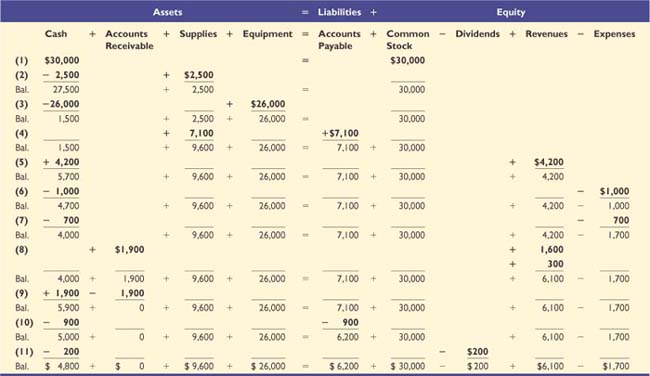The height and width of the screenshot is (376, 650).
Task: Select the 5,700 Cash balance
Action: click(x=68, y=177)
